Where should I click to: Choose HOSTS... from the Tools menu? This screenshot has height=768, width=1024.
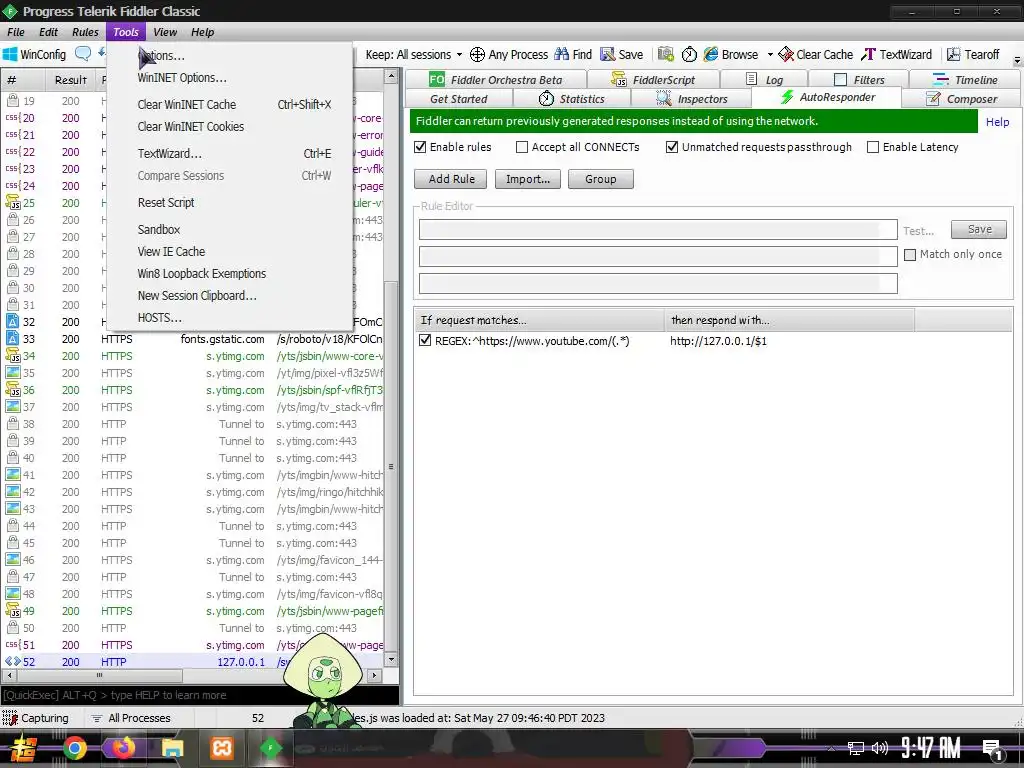159,317
